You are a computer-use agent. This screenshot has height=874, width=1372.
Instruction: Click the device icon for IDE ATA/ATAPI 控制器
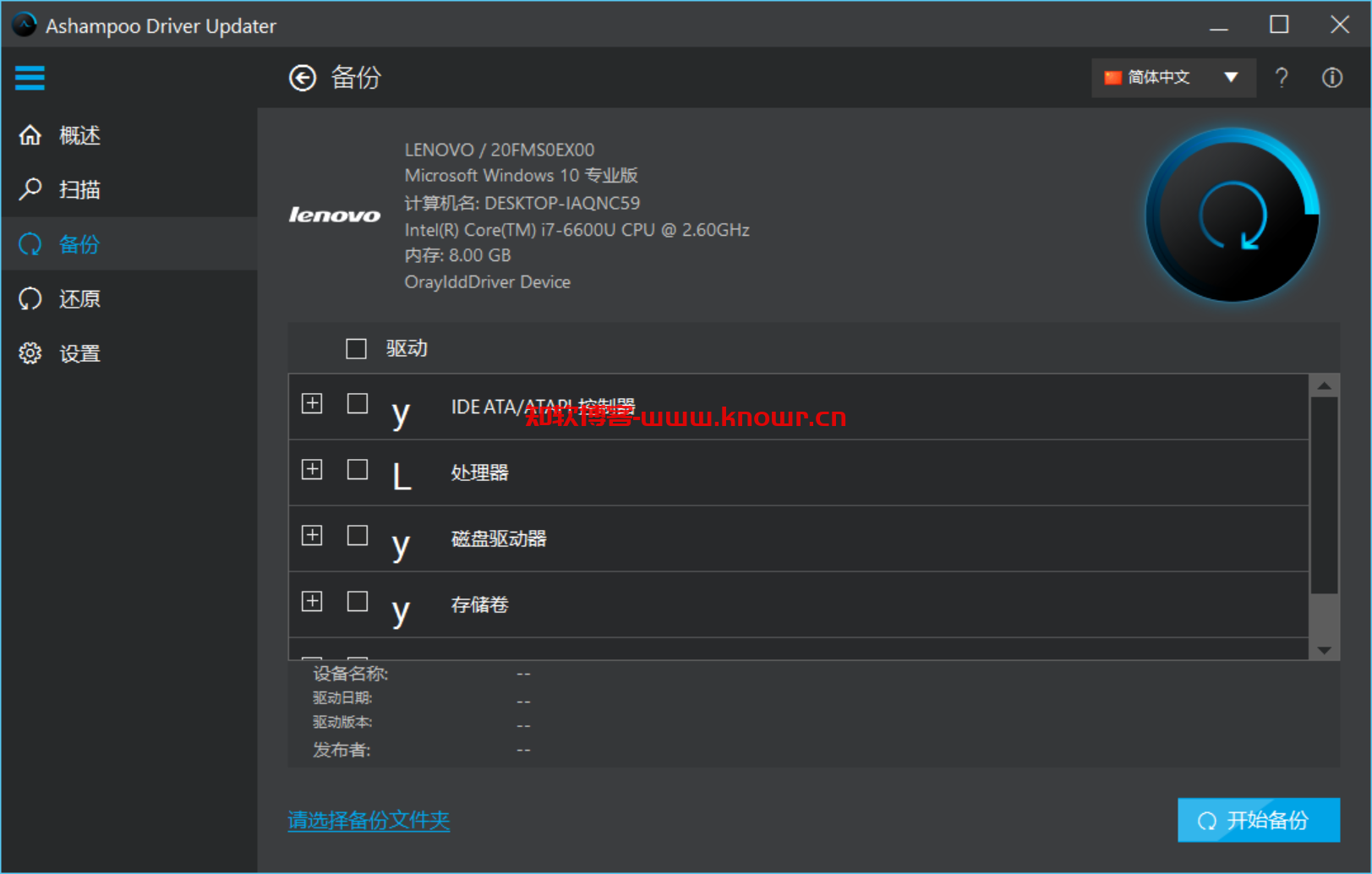[401, 413]
